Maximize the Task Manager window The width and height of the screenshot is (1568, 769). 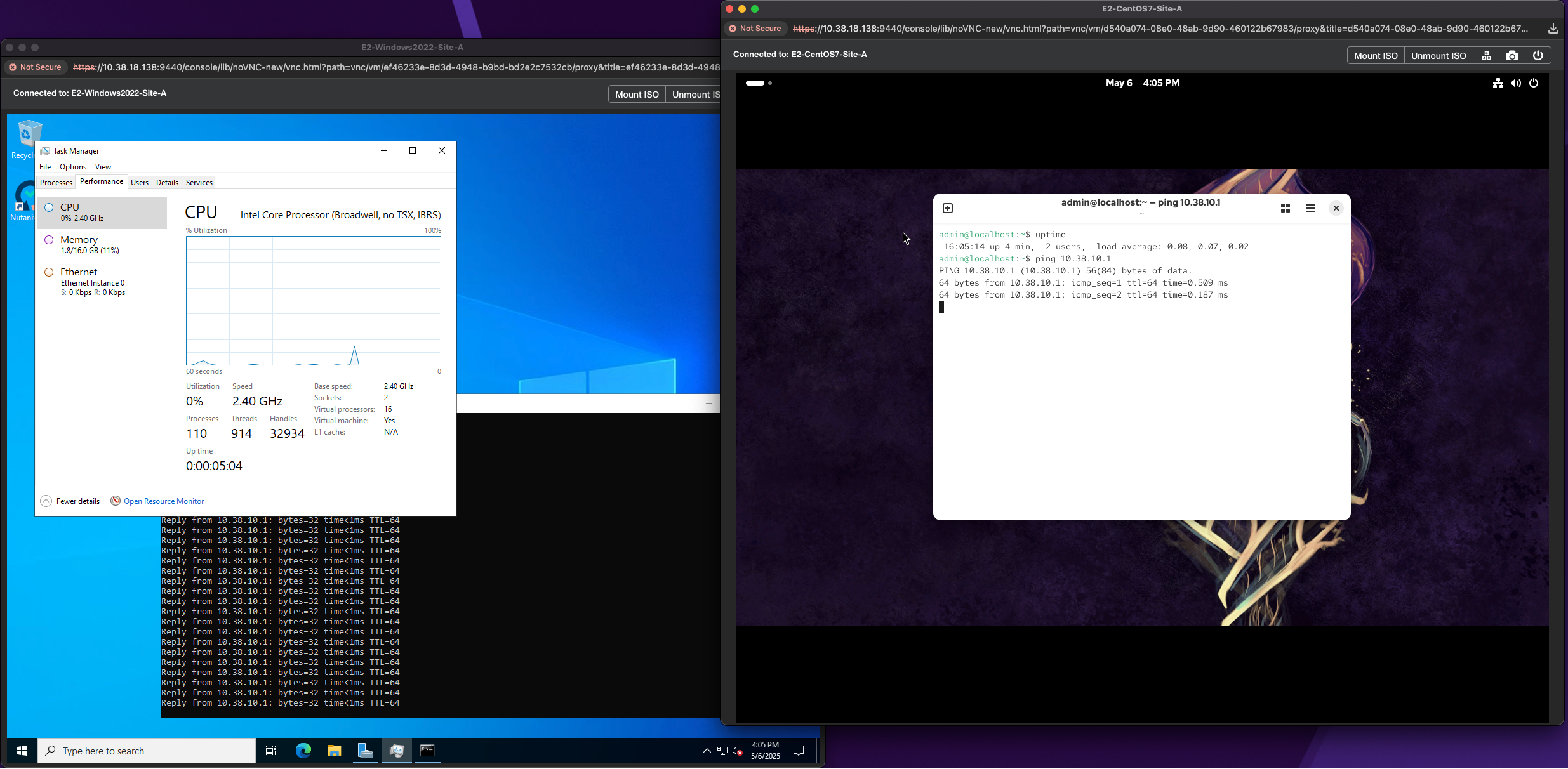(x=413, y=150)
